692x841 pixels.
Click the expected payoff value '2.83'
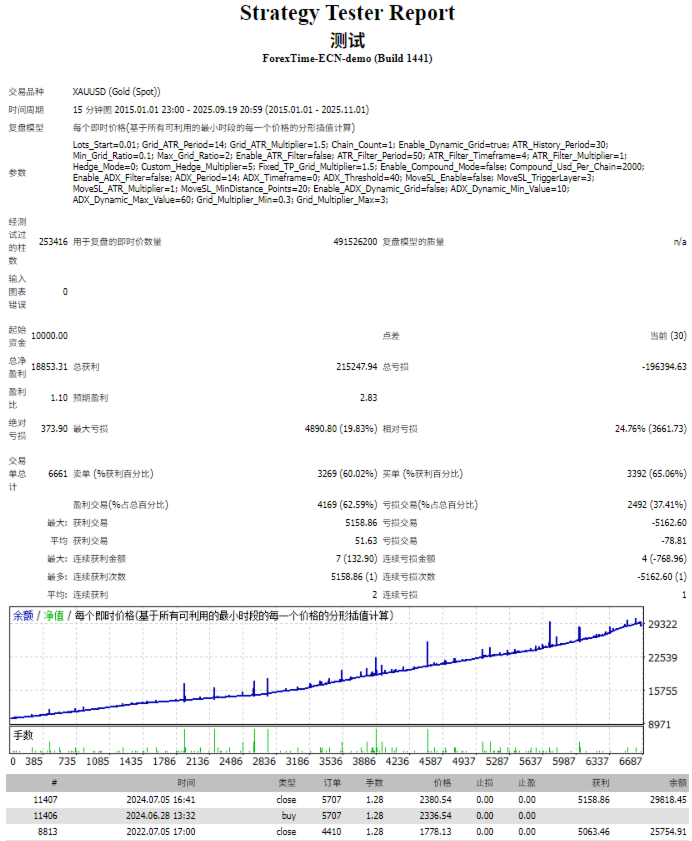click(369, 398)
